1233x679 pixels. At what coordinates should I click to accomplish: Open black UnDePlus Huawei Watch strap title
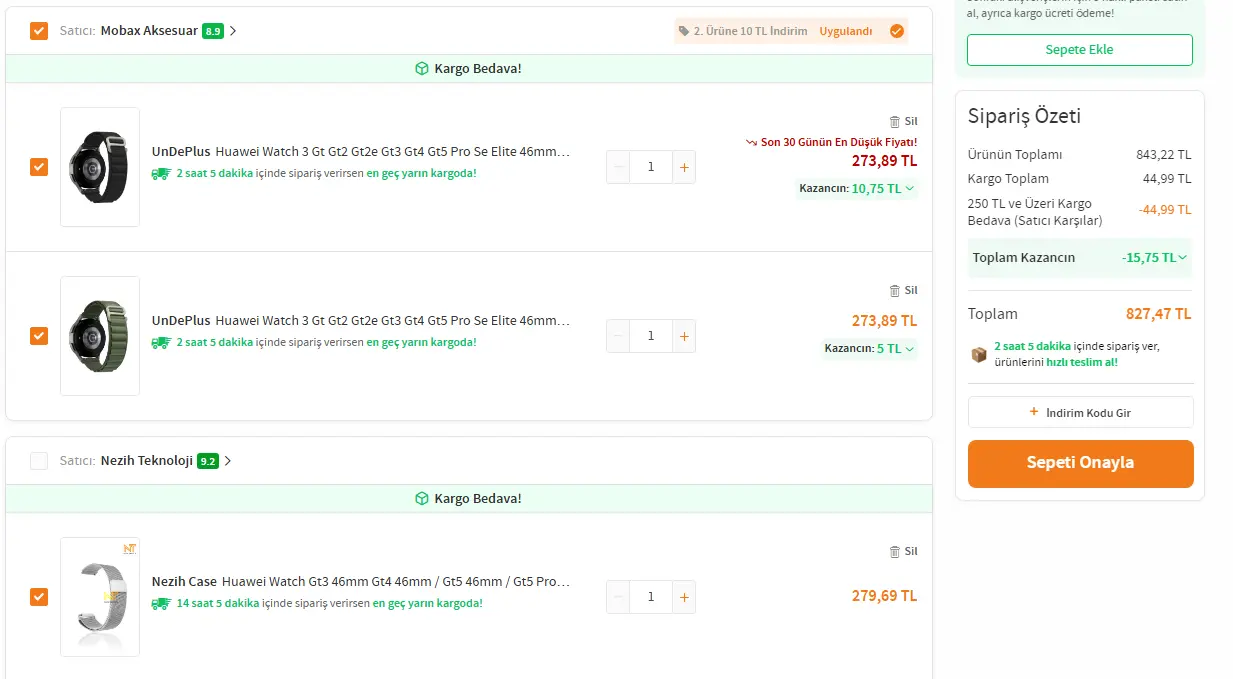click(361, 152)
